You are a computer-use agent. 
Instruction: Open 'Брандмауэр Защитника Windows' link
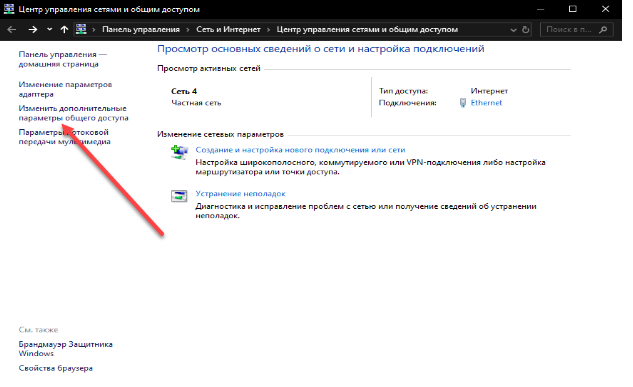(x=65, y=349)
